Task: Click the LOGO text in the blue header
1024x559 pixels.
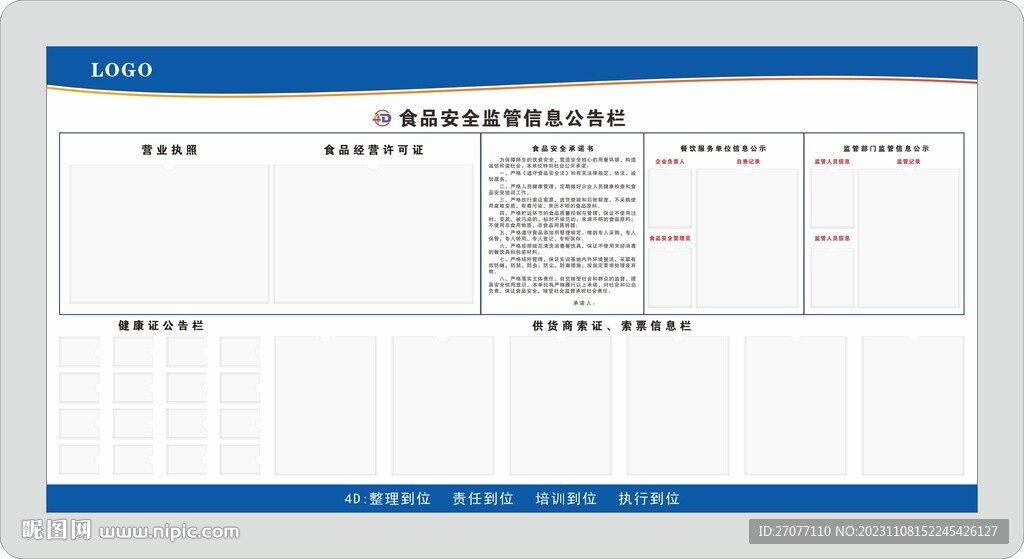Action: tap(122, 70)
